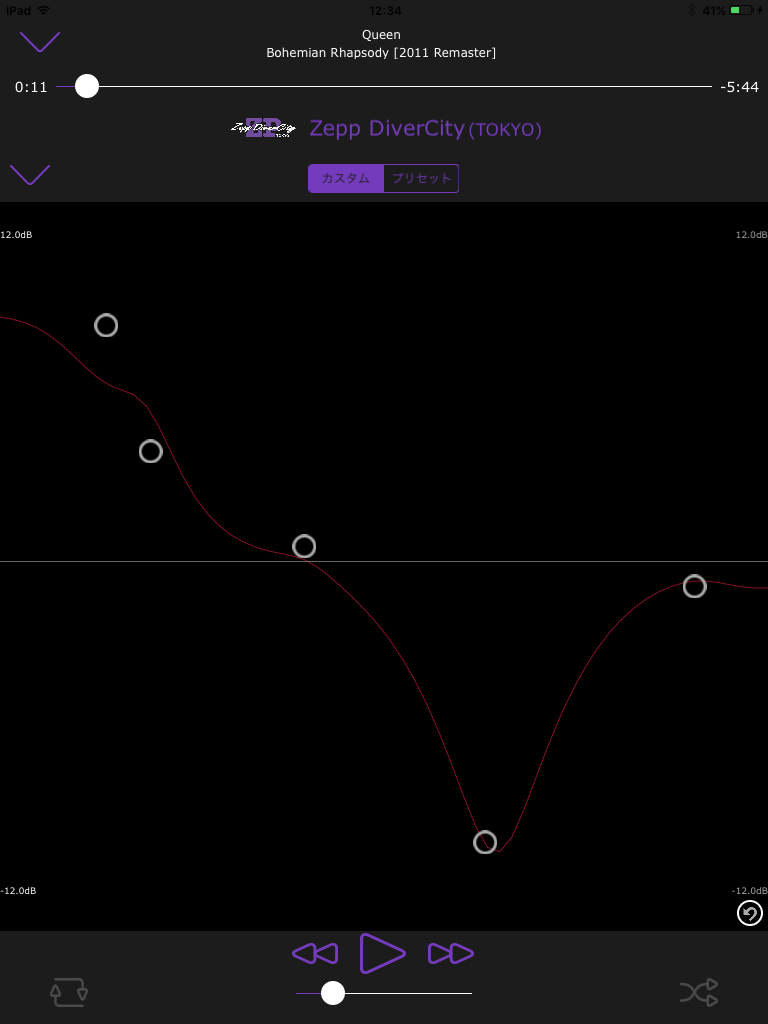The image size is (768, 1024).
Task: Tap the Queen artist name
Action: point(381,34)
